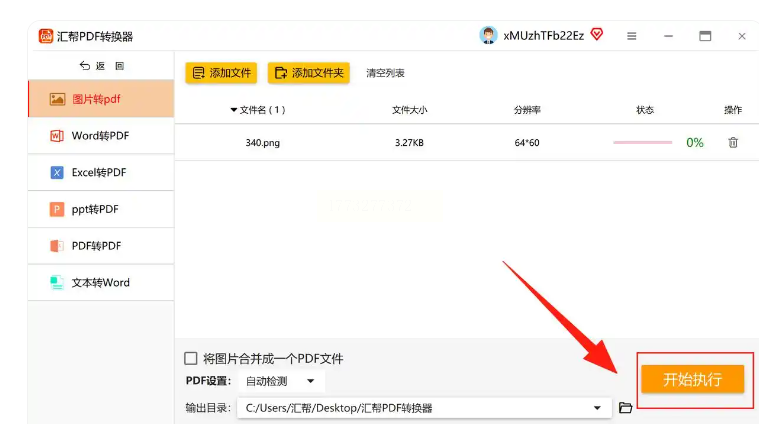Maximize the 汇帮PDF转换器 window
This screenshot has width=759, height=424.
(x=705, y=36)
